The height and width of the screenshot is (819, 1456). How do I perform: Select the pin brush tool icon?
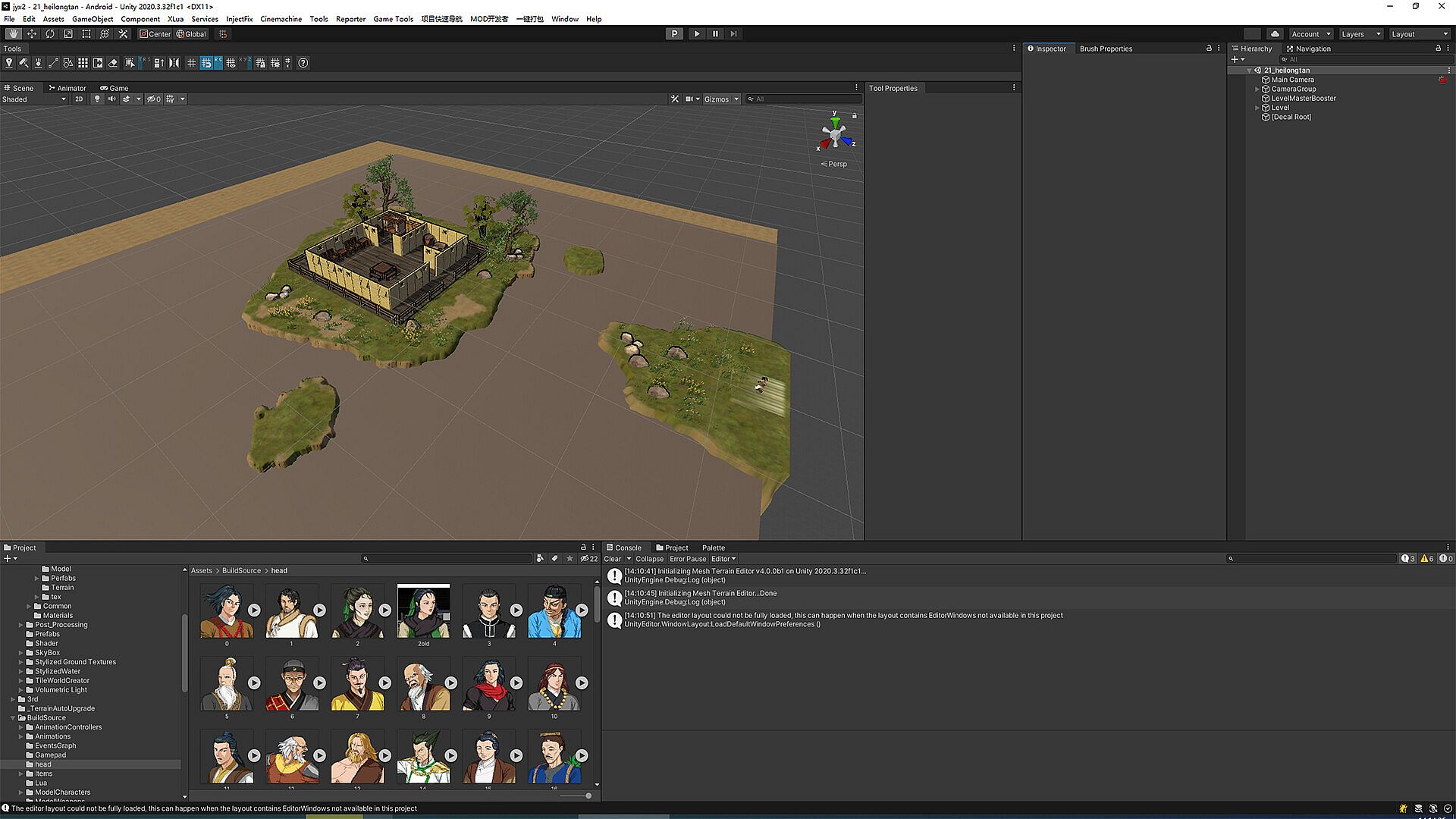(x=9, y=63)
